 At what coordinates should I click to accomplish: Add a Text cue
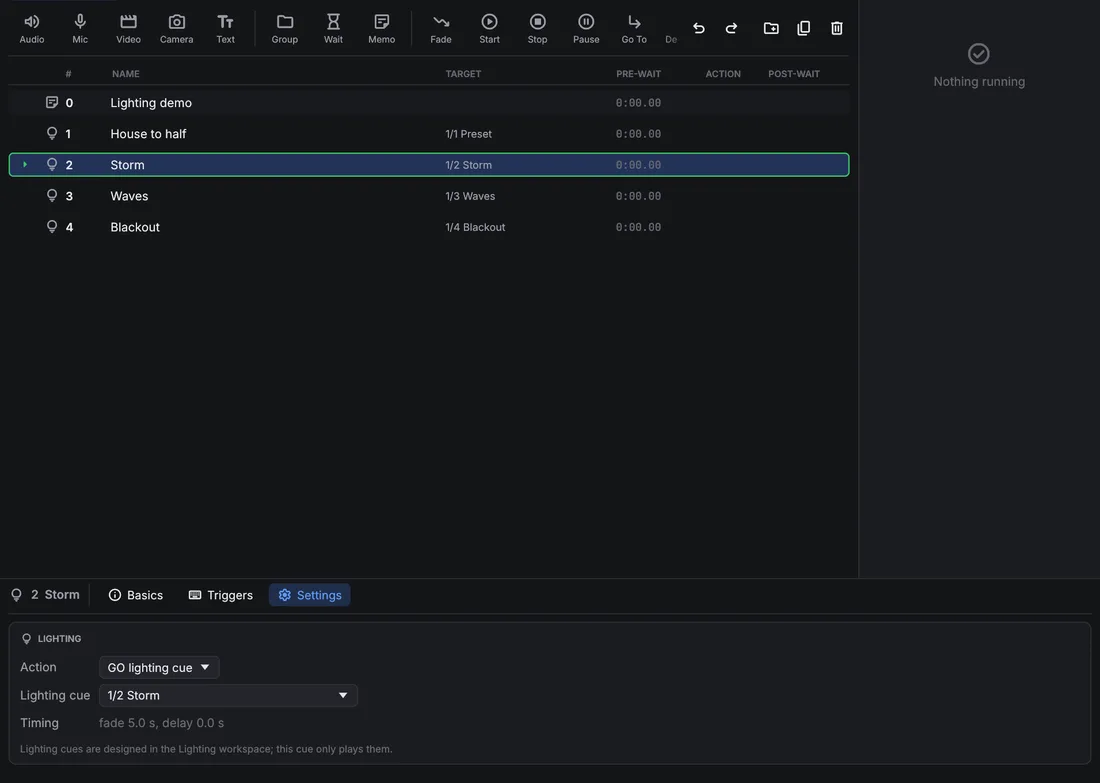pyautogui.click(x=225, y=29)
